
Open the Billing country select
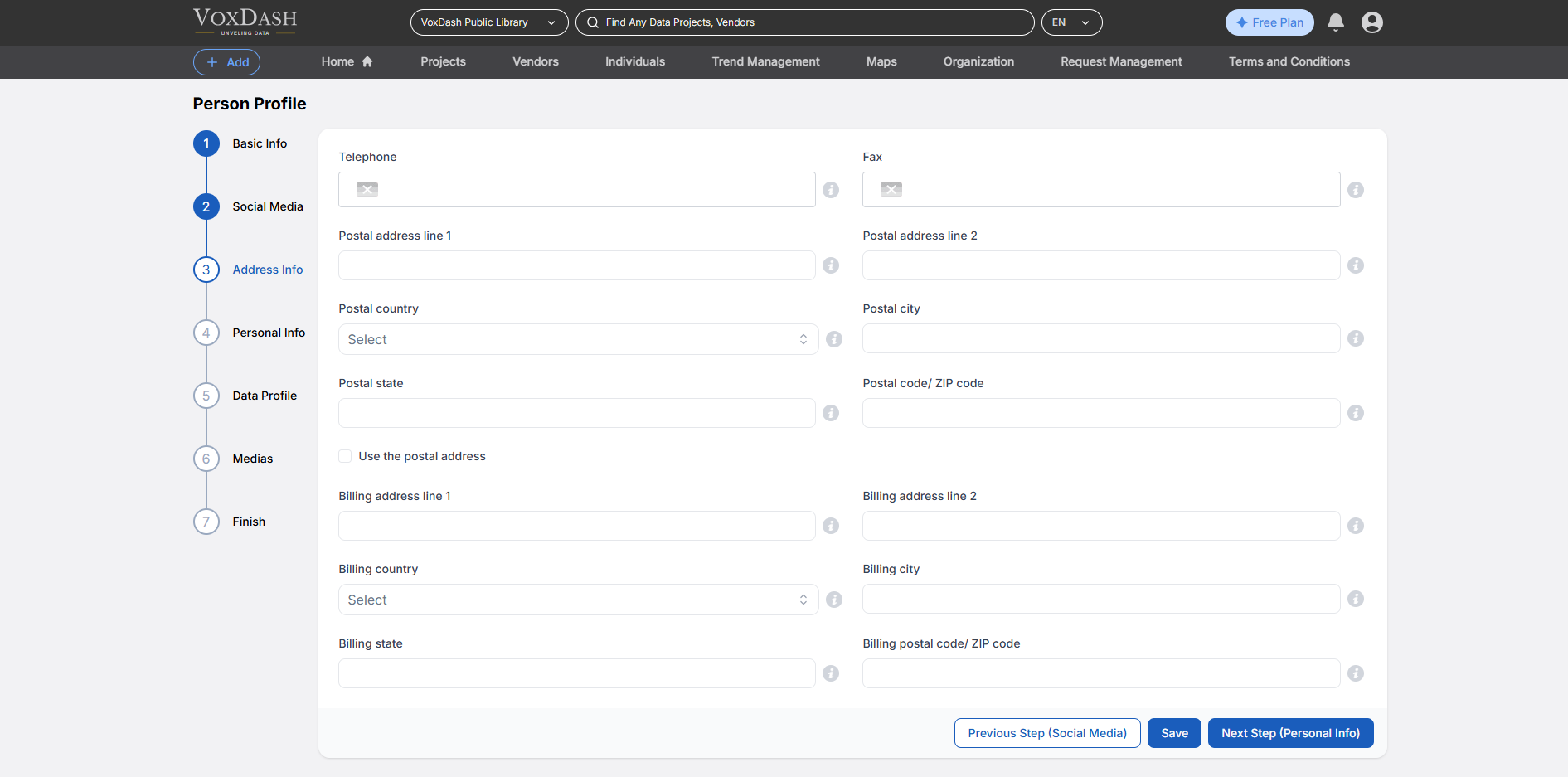578,600
